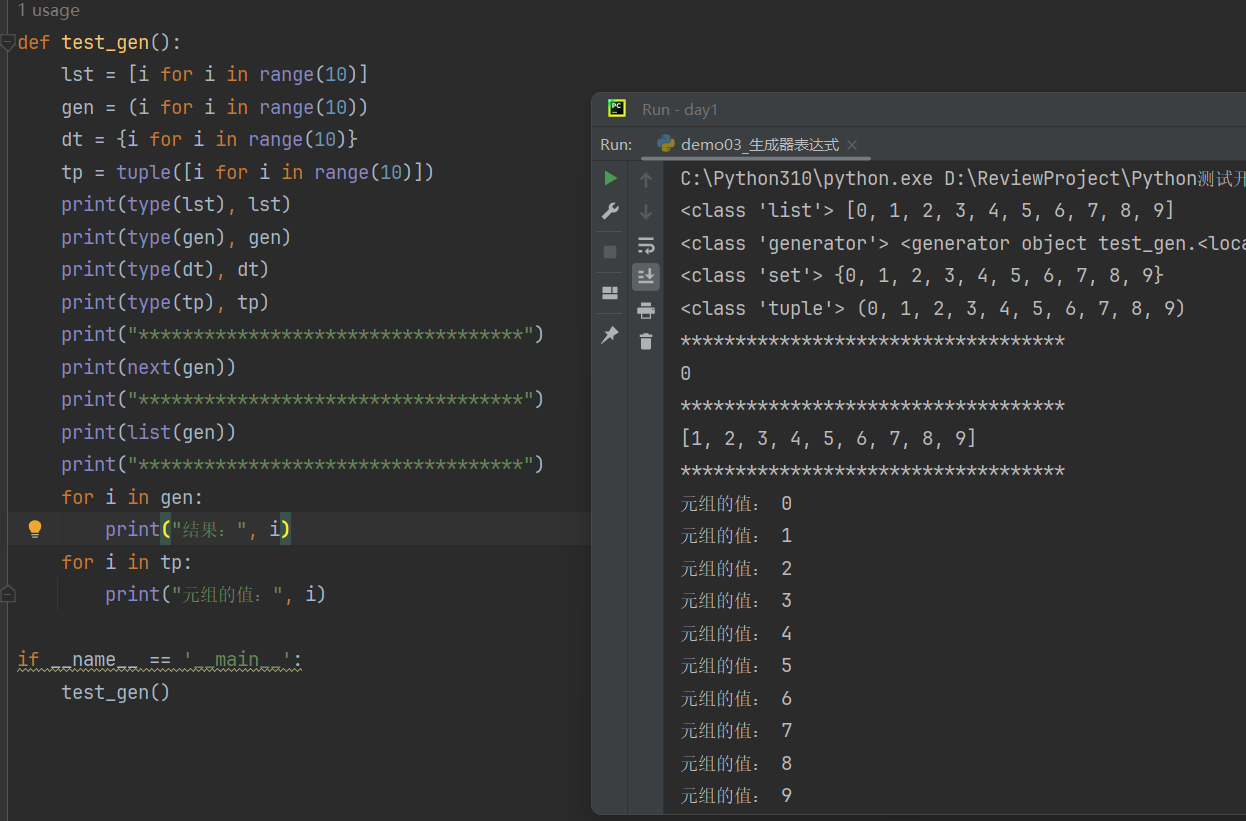Click output line '元组的值： 8'
The width and height of the screenshot is (1246, 821).
(737, 764)
